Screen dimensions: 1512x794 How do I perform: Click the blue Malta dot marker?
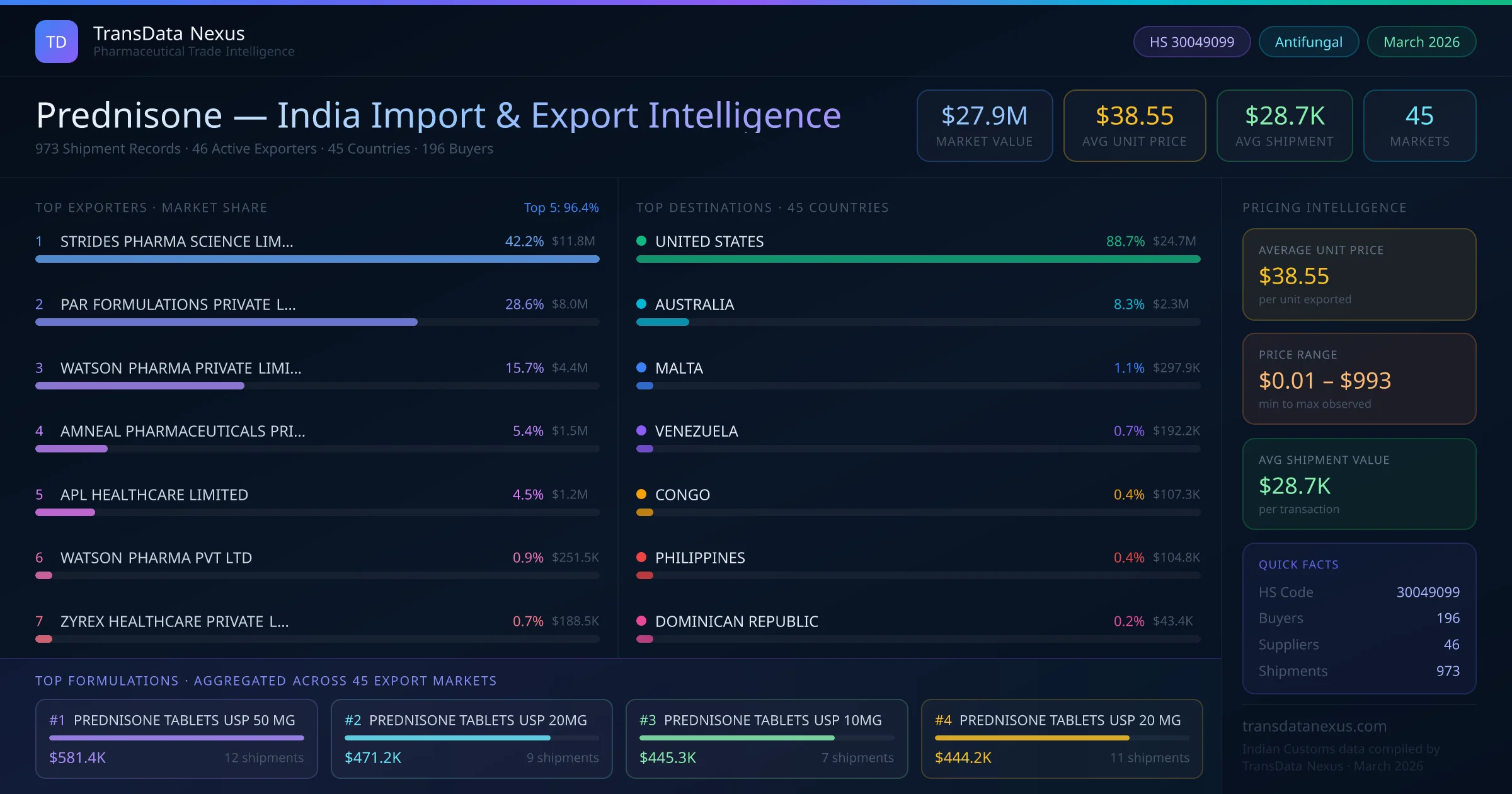[641, 367]
